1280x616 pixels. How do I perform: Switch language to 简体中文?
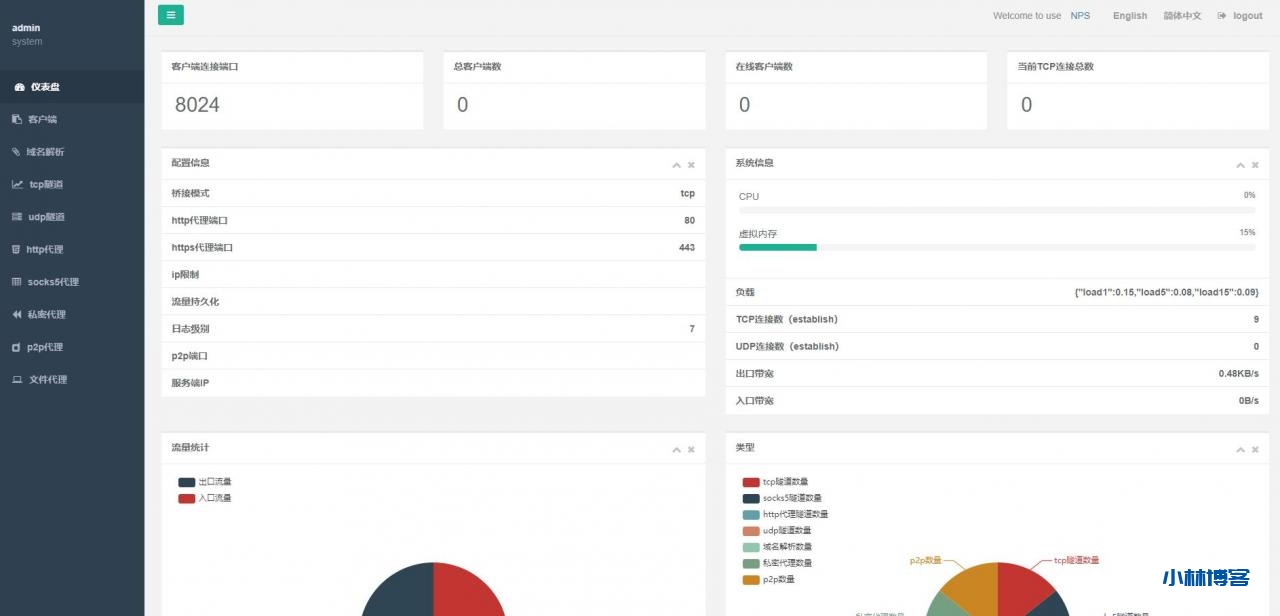coord(1182,16)
